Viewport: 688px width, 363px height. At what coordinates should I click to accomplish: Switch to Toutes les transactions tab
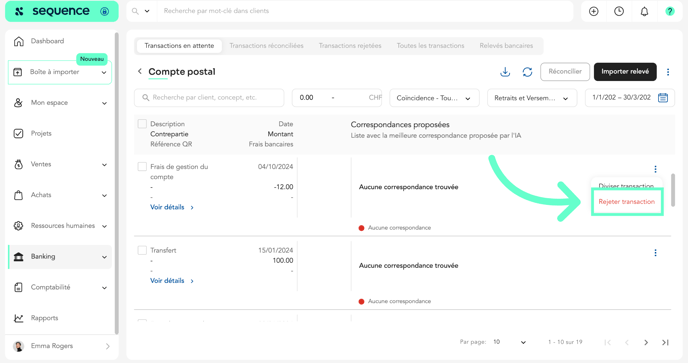click(x=430, y=46)
